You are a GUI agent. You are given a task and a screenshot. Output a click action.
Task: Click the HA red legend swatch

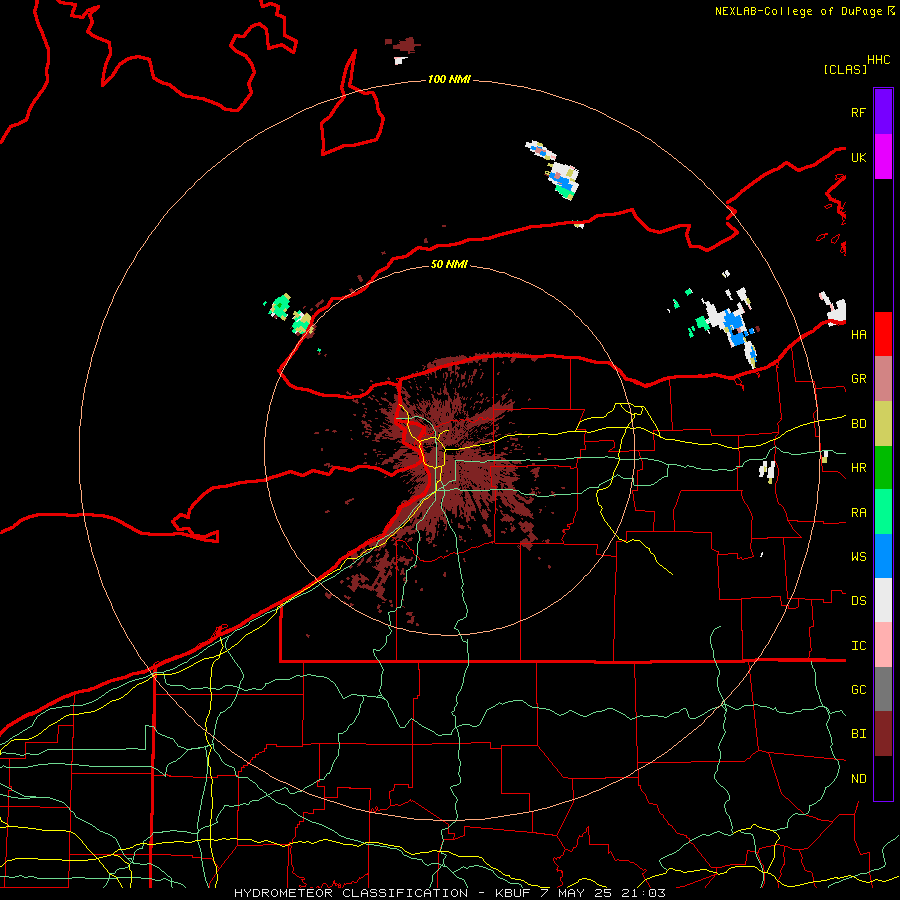pyautogui.click(x=883, y=334)
